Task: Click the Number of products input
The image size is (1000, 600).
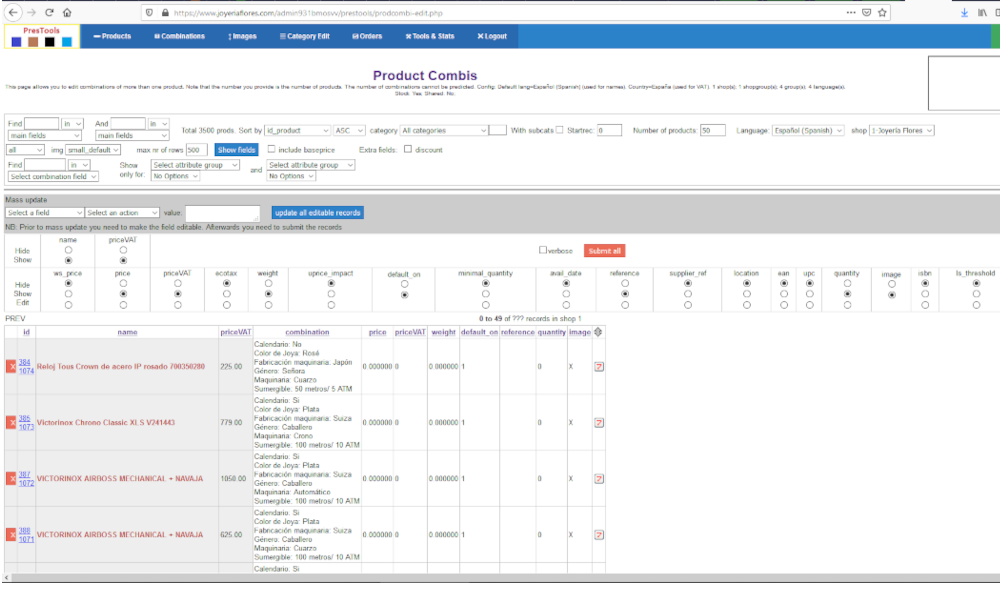Action: [712, 130]
